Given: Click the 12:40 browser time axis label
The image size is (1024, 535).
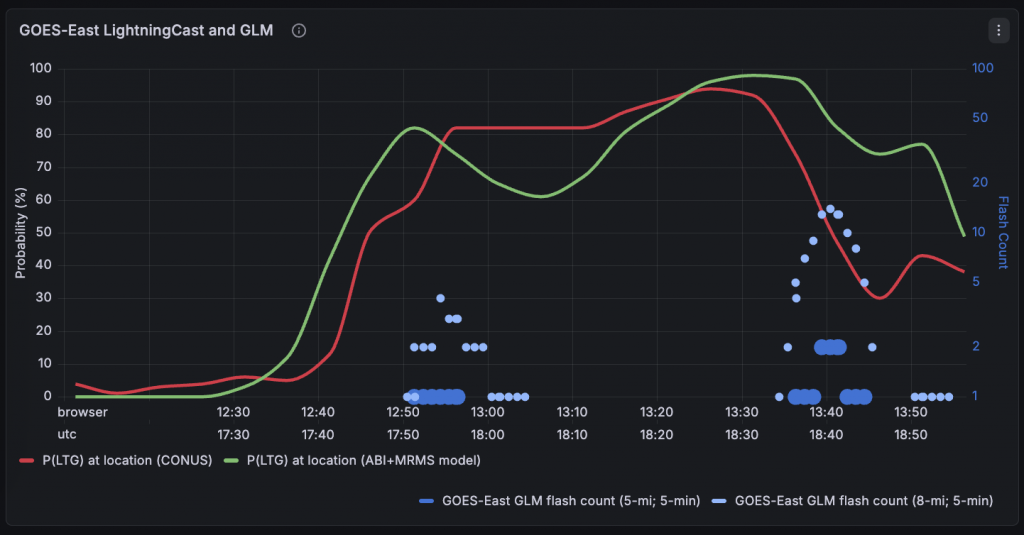Looking at the screenshot, I should 317,412.
